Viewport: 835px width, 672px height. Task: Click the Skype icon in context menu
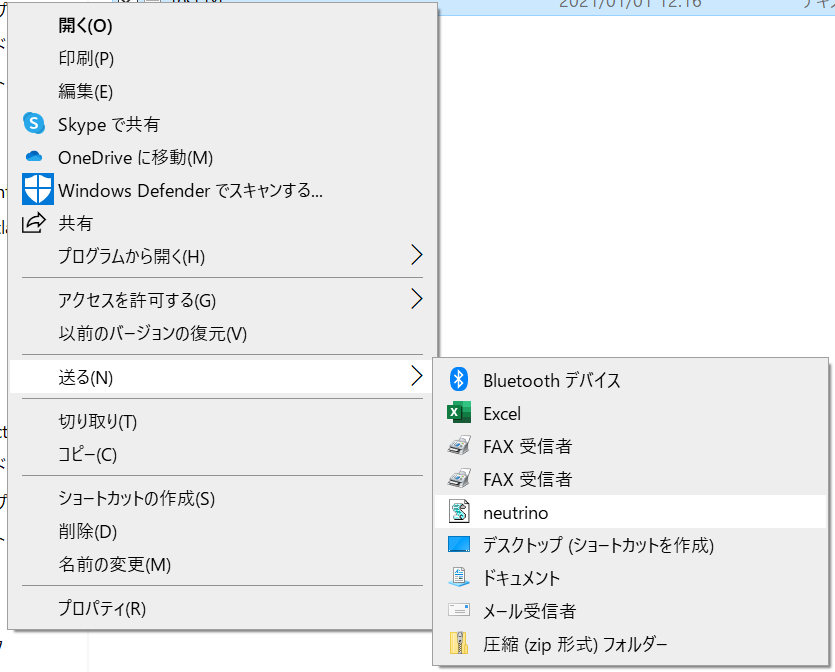click(x=34, y=124)
